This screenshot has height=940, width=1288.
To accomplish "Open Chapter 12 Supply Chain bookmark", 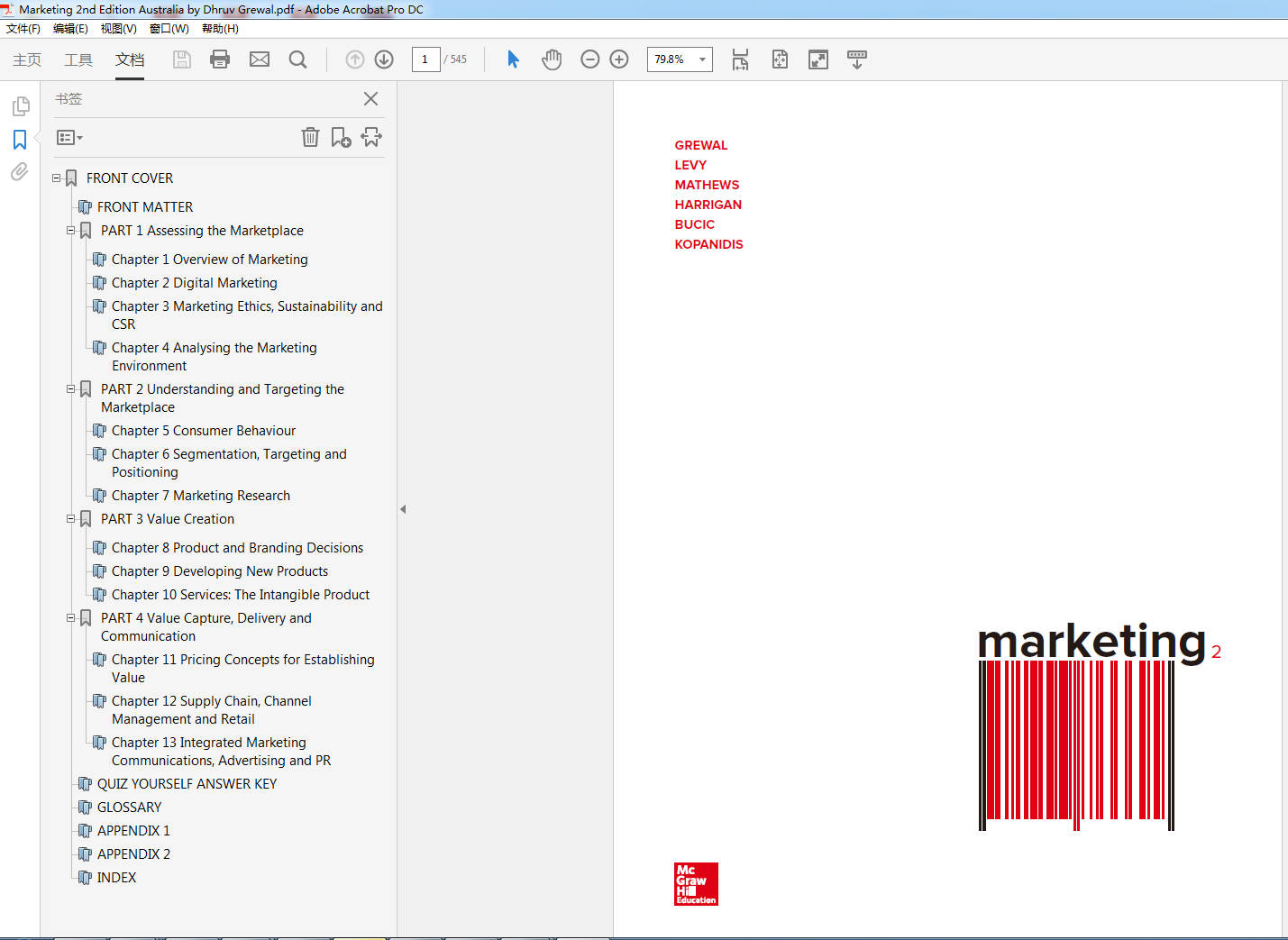I will (212, 710).
